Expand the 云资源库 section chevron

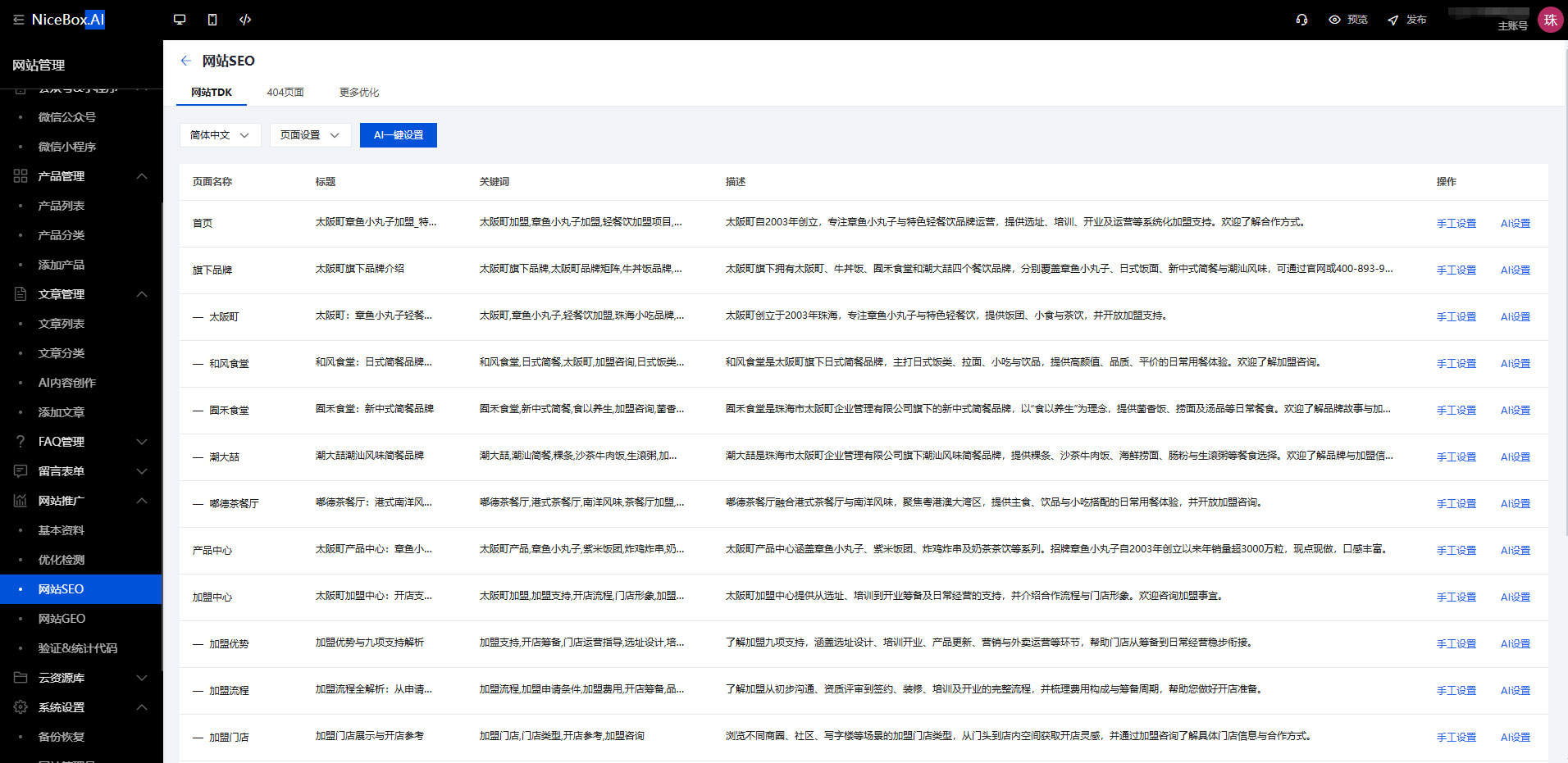point(142,678)
